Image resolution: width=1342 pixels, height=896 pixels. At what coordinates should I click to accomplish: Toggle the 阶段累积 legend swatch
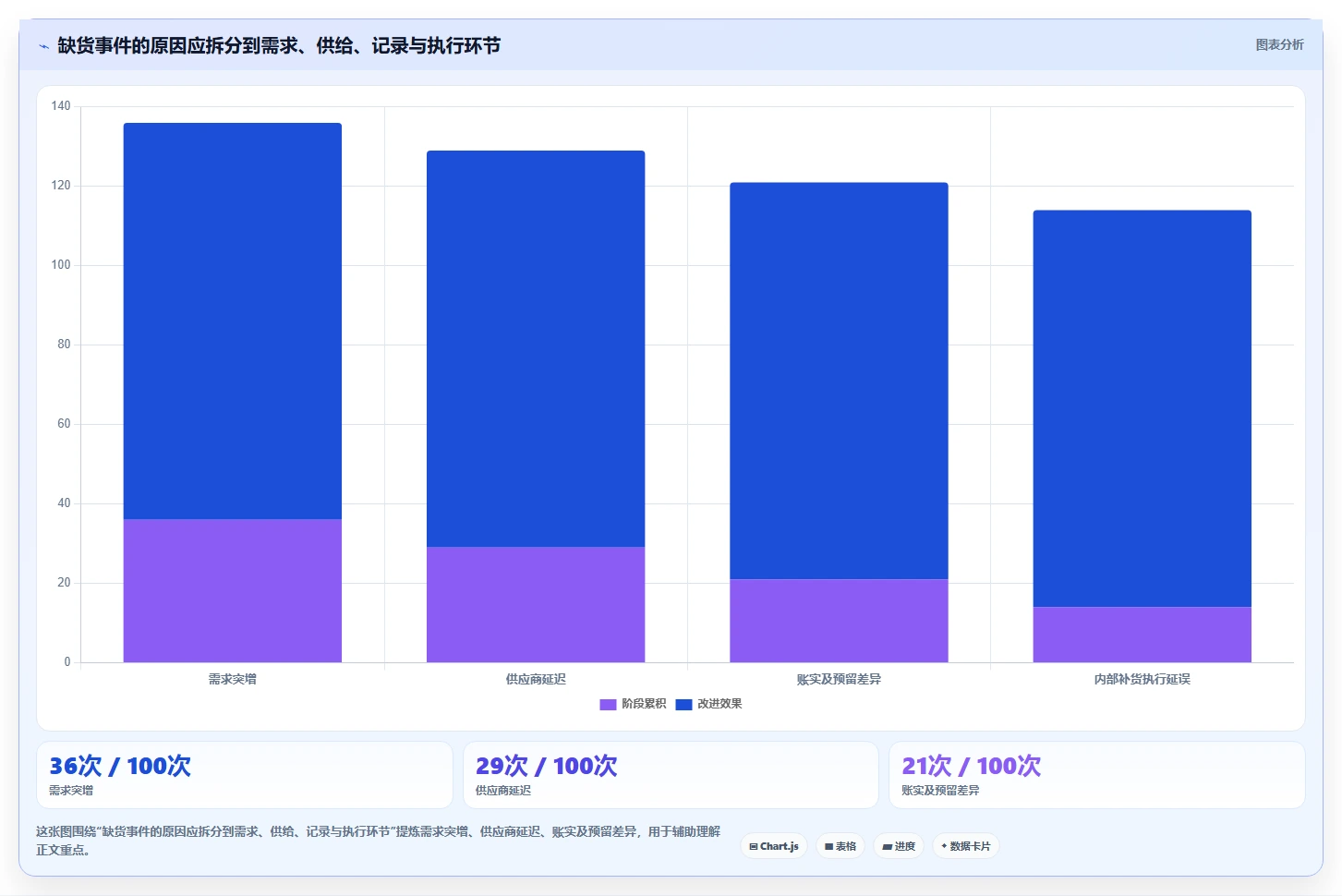608,704
